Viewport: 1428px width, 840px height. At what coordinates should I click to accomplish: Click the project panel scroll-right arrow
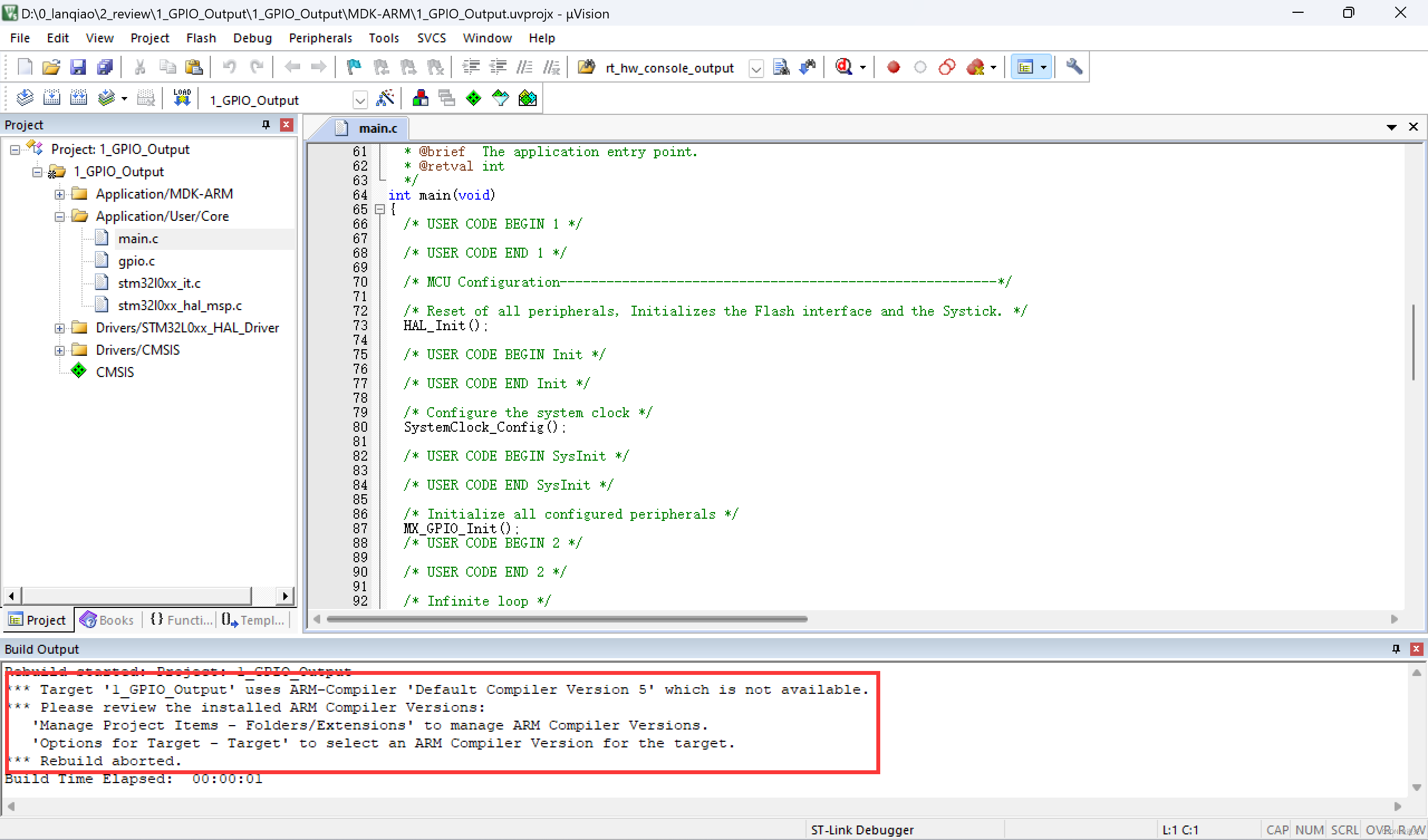(285, 596)
